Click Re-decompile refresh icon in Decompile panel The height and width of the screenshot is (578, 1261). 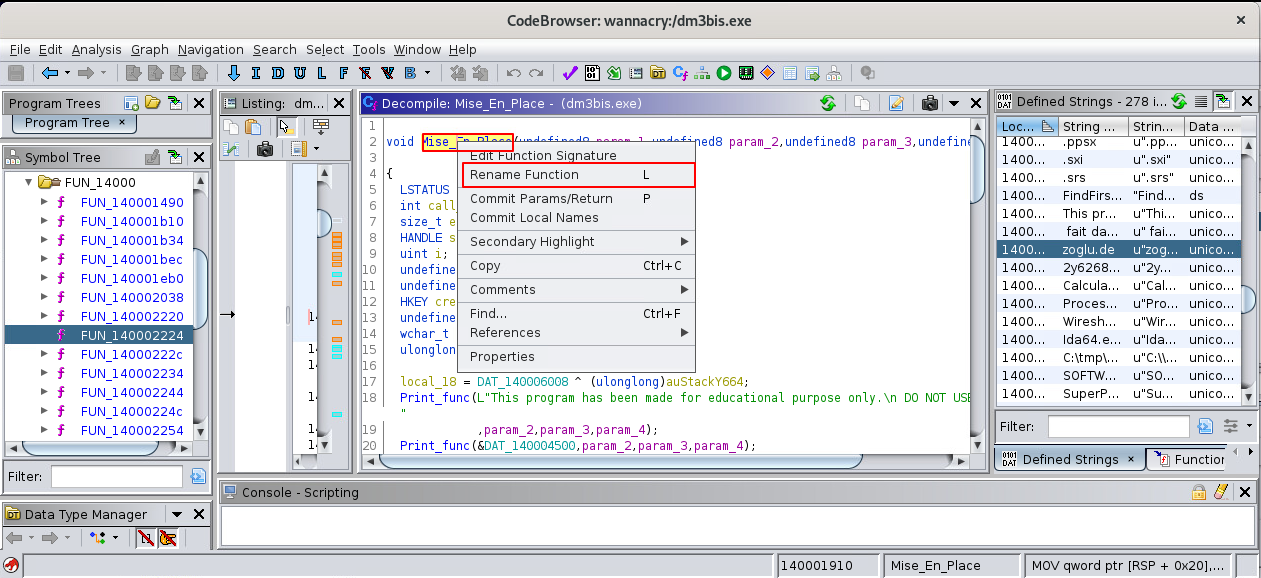point(828,103)
